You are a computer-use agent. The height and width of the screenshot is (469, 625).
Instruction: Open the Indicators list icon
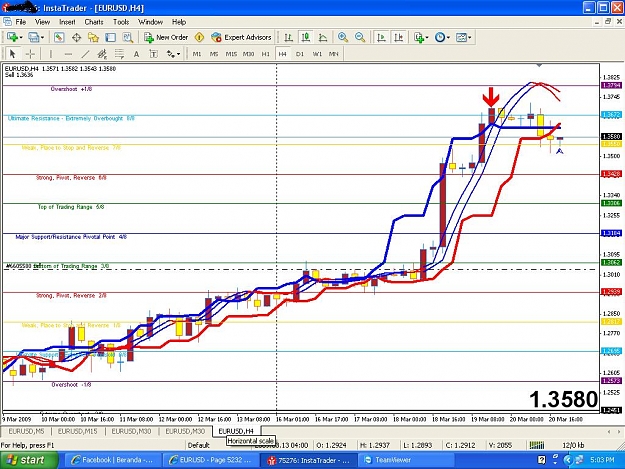click(419, 37)
